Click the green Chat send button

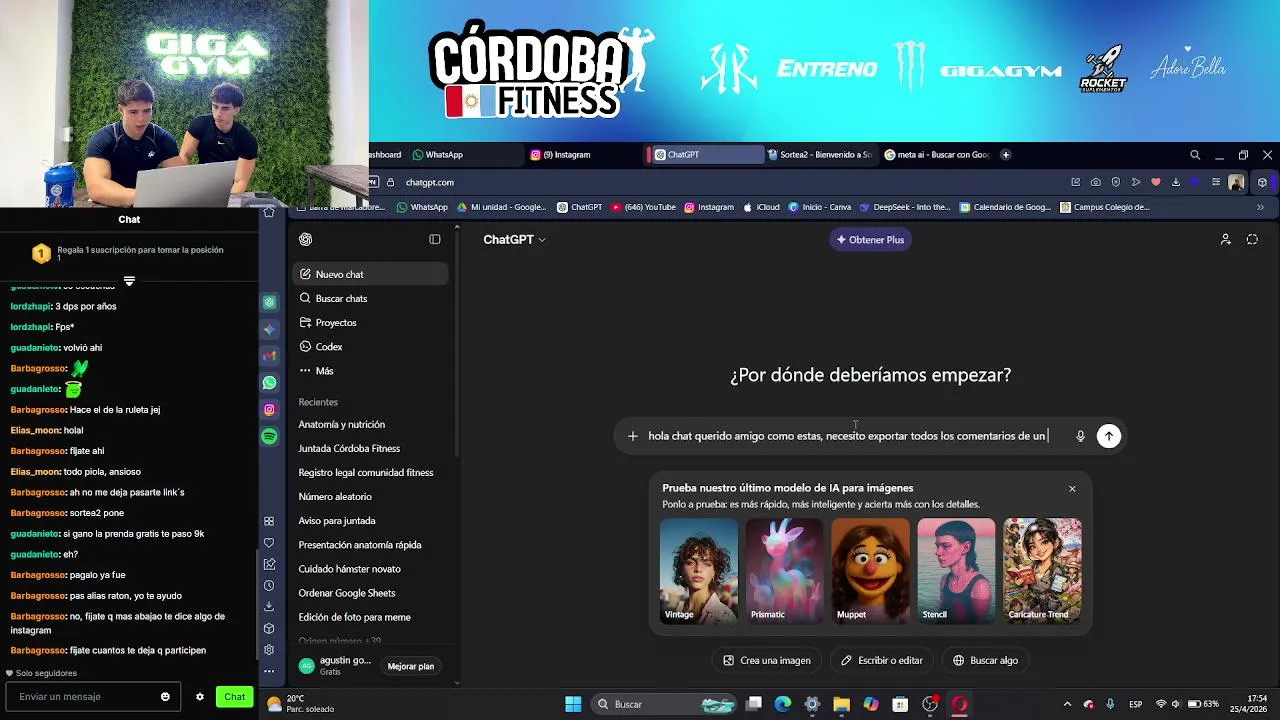235,697
